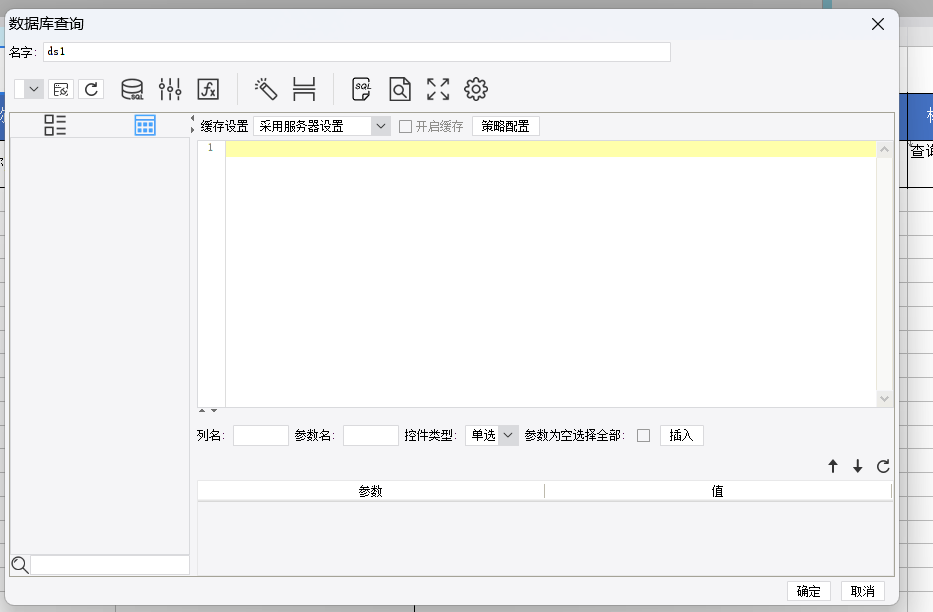This screenshot has height=612, width=933.
Task: Click the SQL document icon
Action: (x=361, y=89)
